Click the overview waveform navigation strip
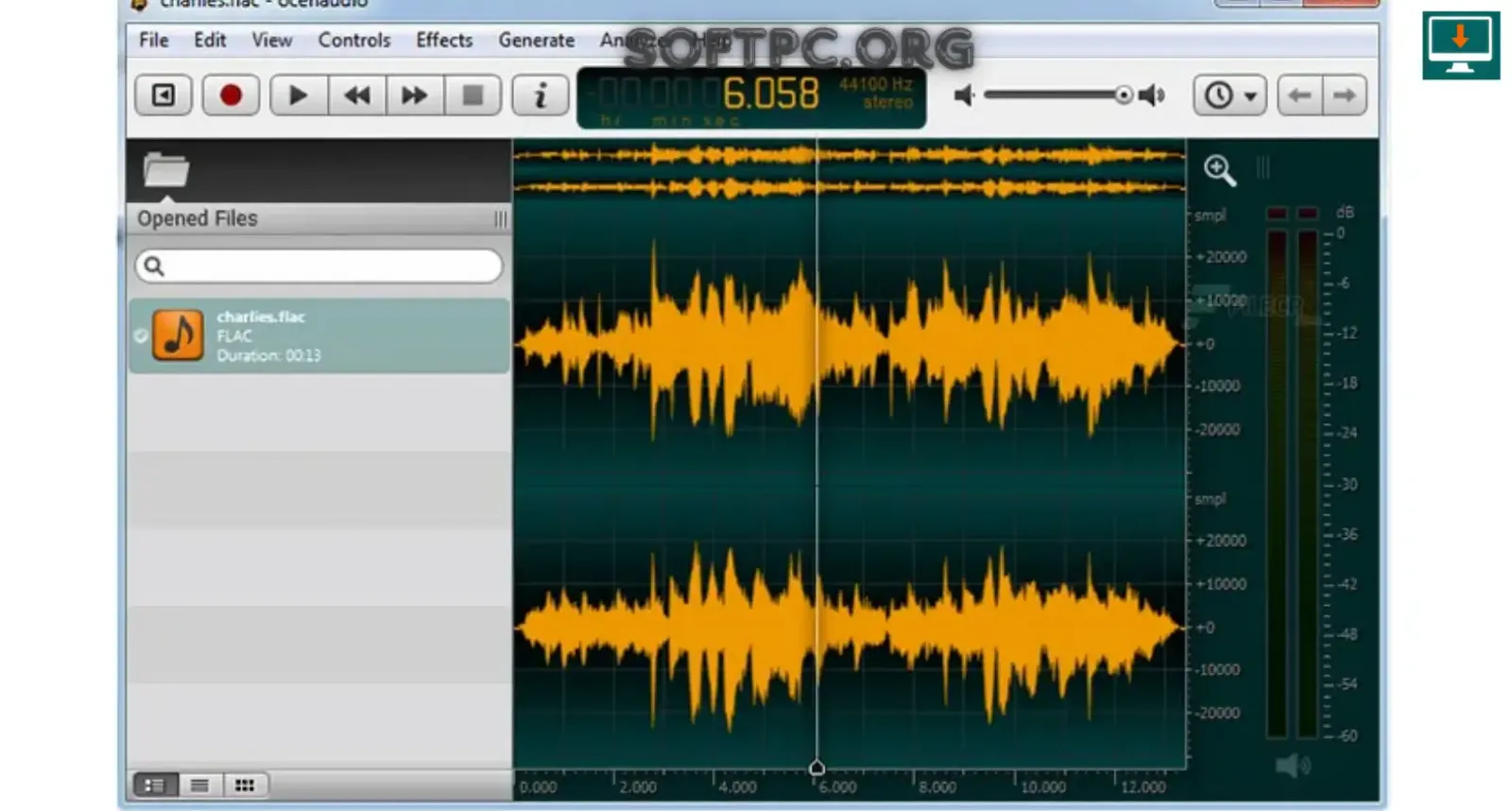The height and width of the screenshot is (811, 1512). coord(849,171)
